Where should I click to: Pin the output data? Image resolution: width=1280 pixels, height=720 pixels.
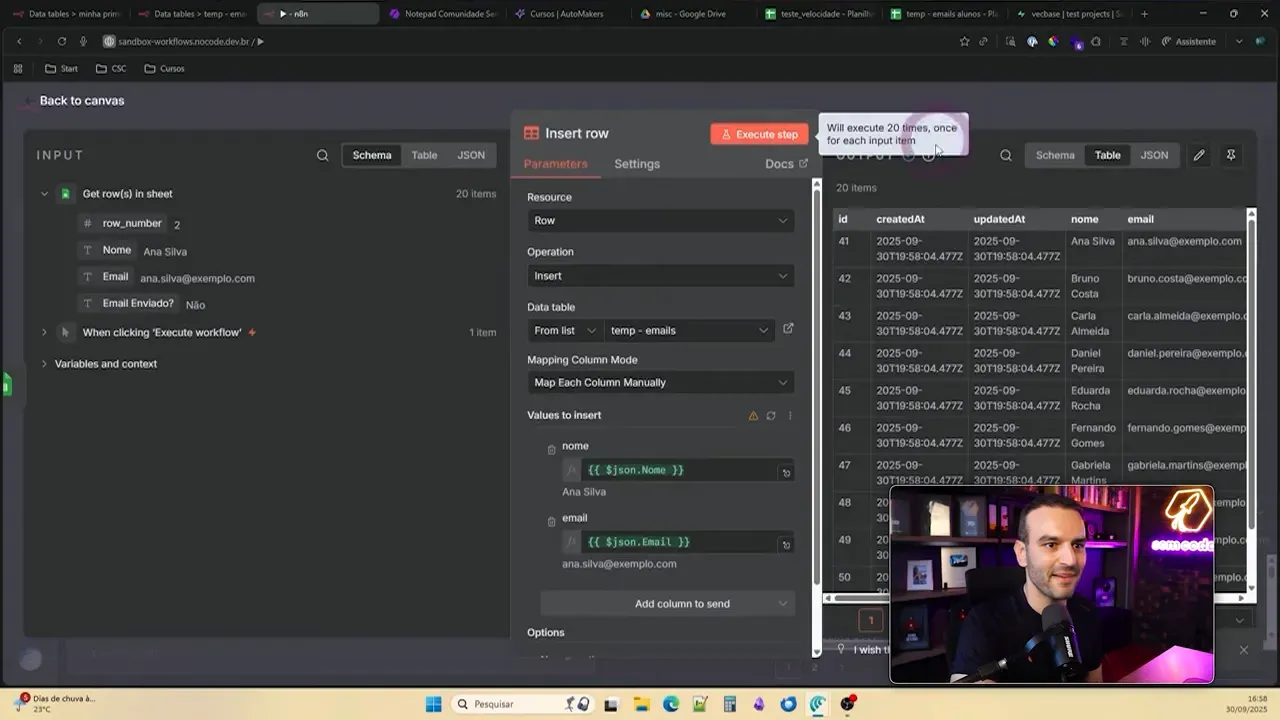point(1231,155)
